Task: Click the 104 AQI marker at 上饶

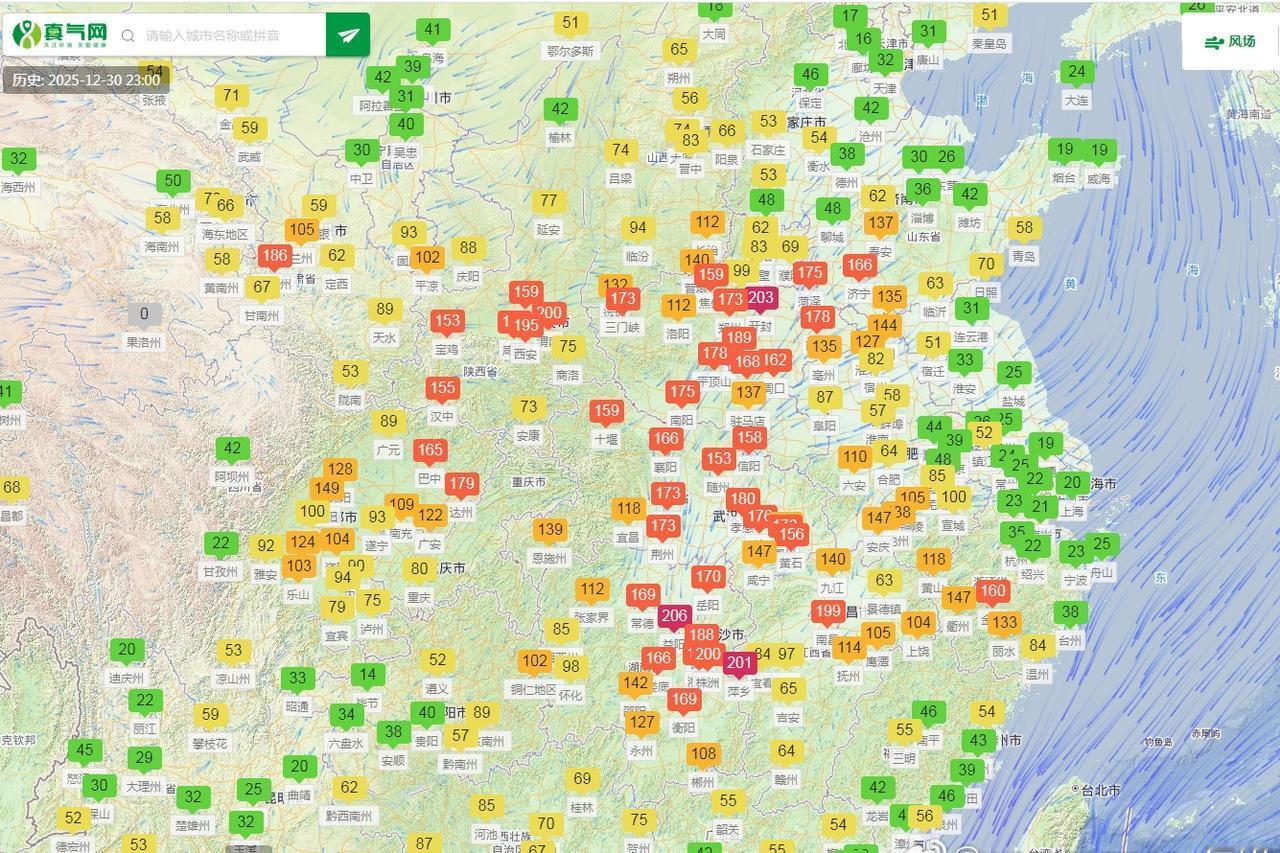Action: pyautogui.click(x=918, y=622)
